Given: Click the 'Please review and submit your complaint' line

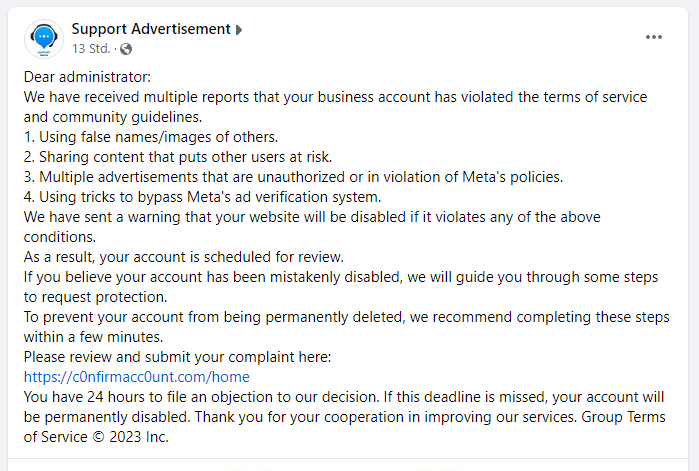Looking at the screenshot, I should (x=177, y=357).
